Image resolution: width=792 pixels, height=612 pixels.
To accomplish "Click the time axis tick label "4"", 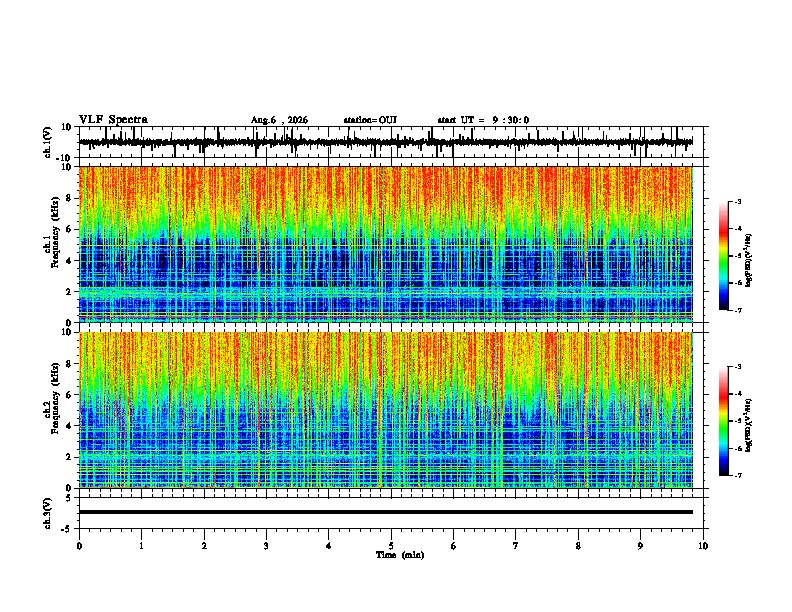I will point(329,546).
